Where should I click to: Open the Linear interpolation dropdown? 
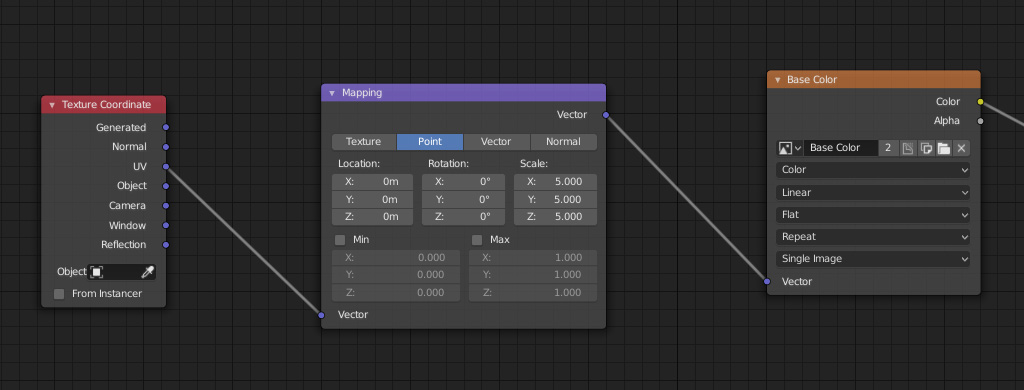tap(872, 193)
